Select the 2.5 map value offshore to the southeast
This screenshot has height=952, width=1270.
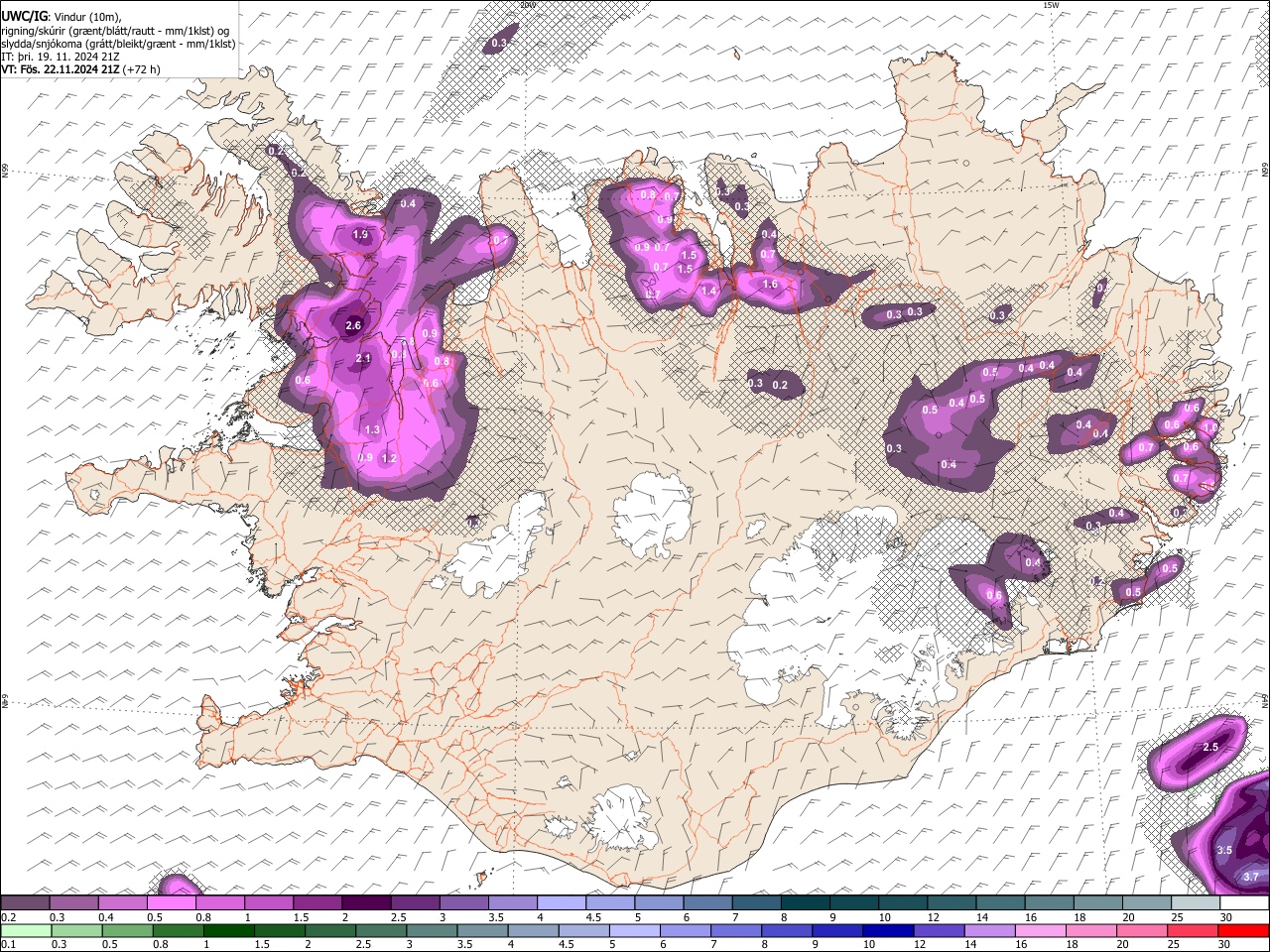(x=1210, y=747)
